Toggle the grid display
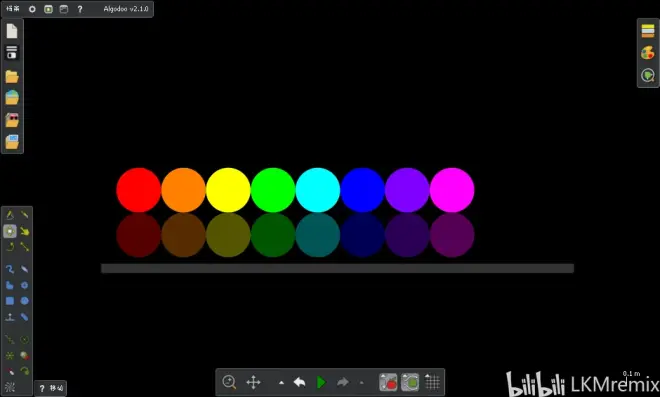The height and width of the screenshot is (397, 660). [432, 382]
